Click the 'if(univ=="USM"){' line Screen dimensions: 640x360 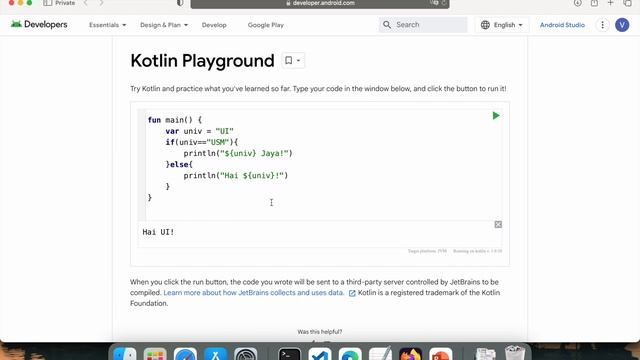202,142
